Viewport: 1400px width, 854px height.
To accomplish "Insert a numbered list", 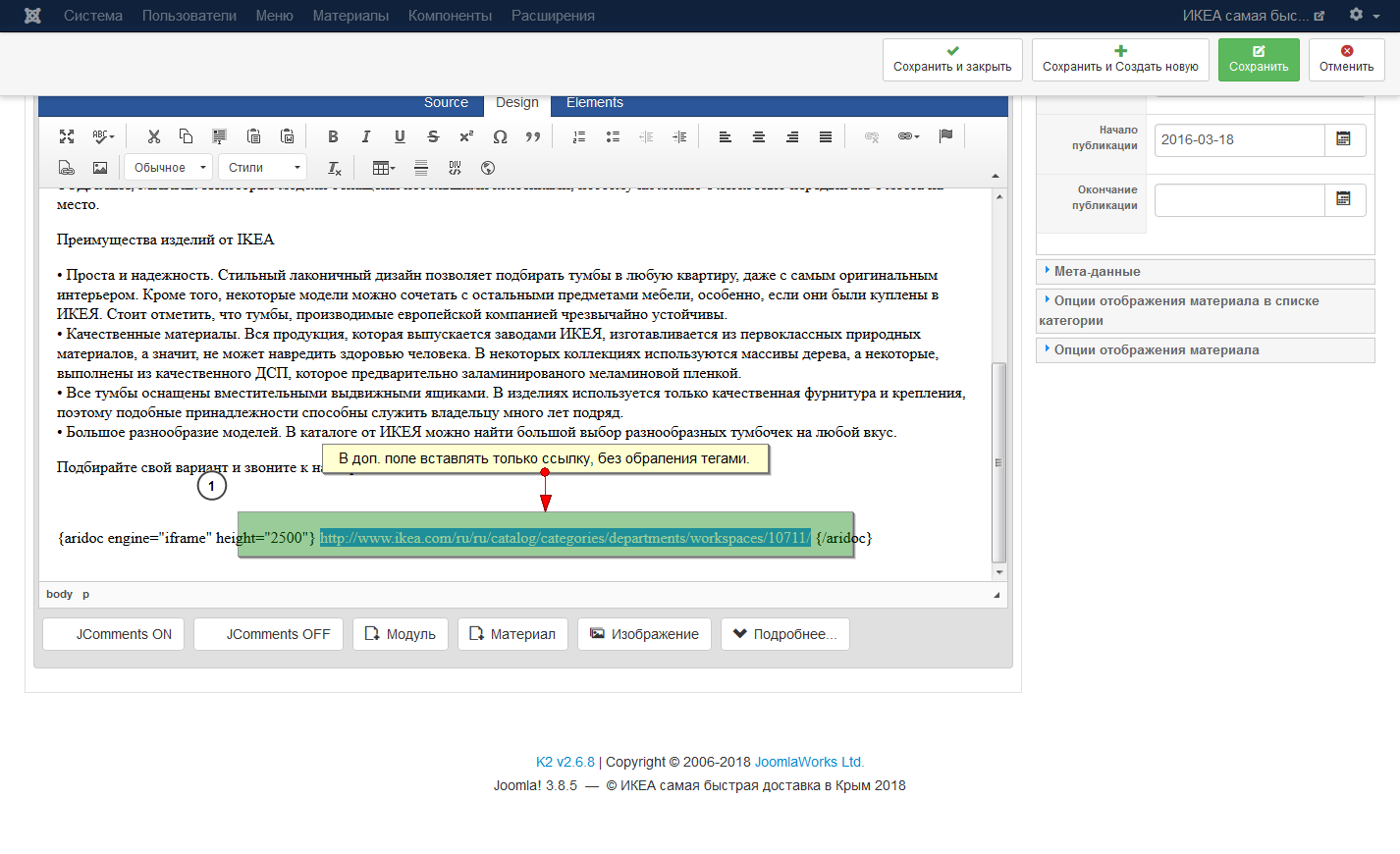I will pos(579,136).
